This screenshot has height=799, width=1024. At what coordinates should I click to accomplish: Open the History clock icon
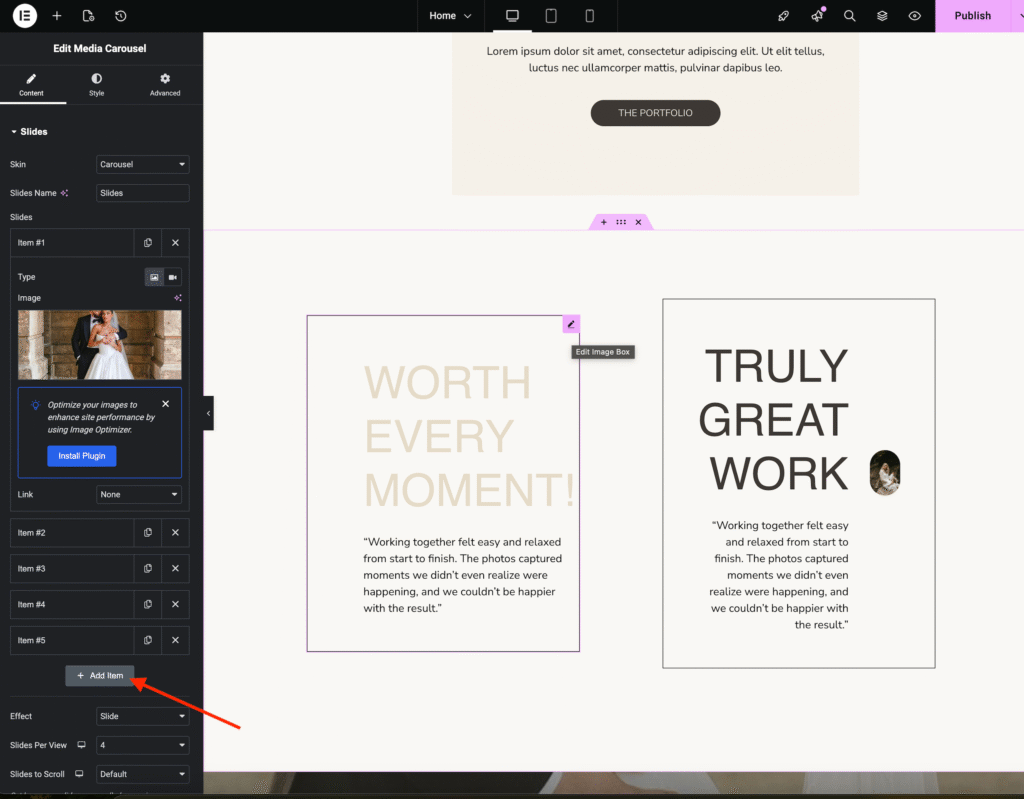pos(121,16)
